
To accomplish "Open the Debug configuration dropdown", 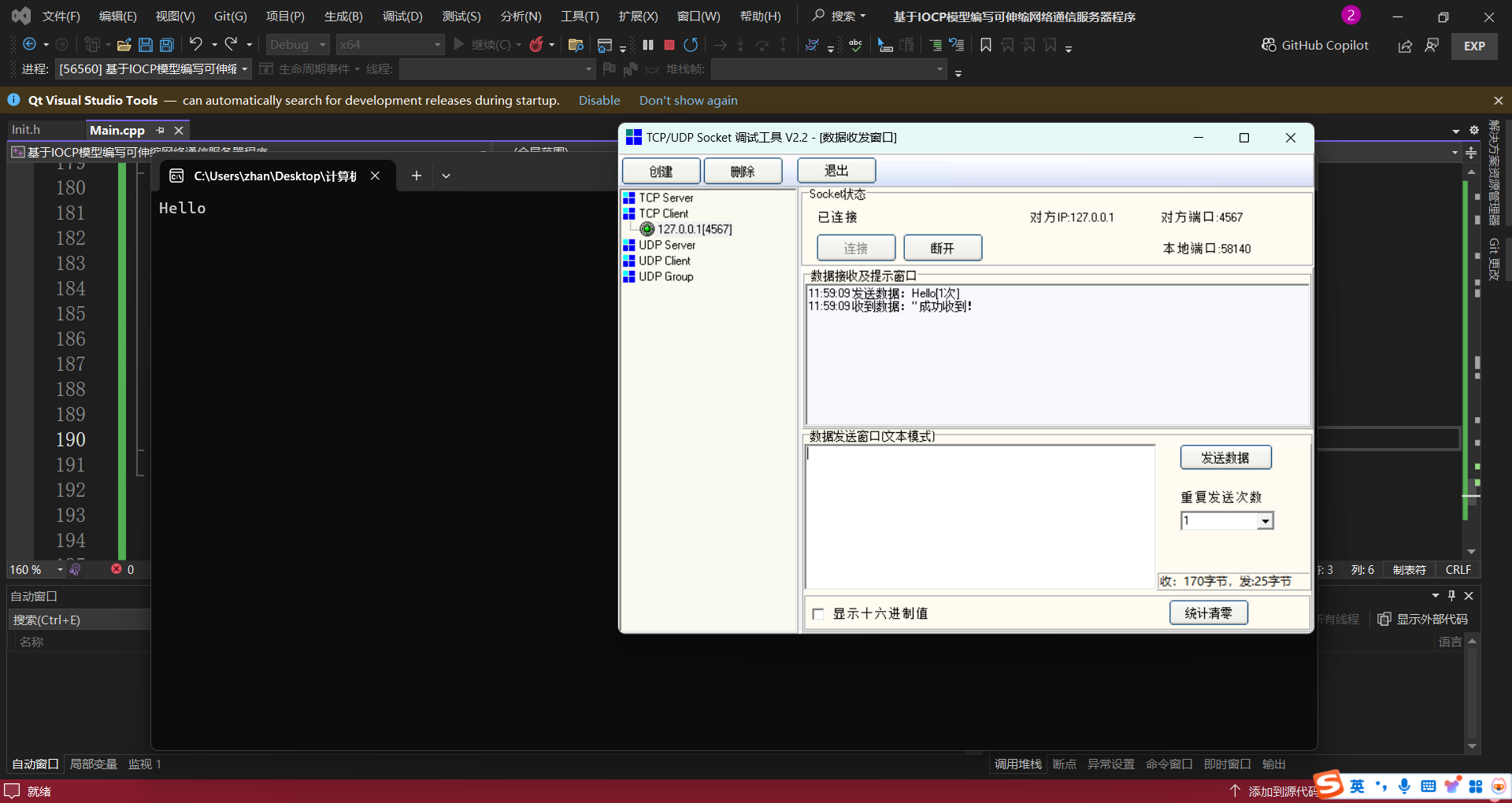I will pos(323,44).
